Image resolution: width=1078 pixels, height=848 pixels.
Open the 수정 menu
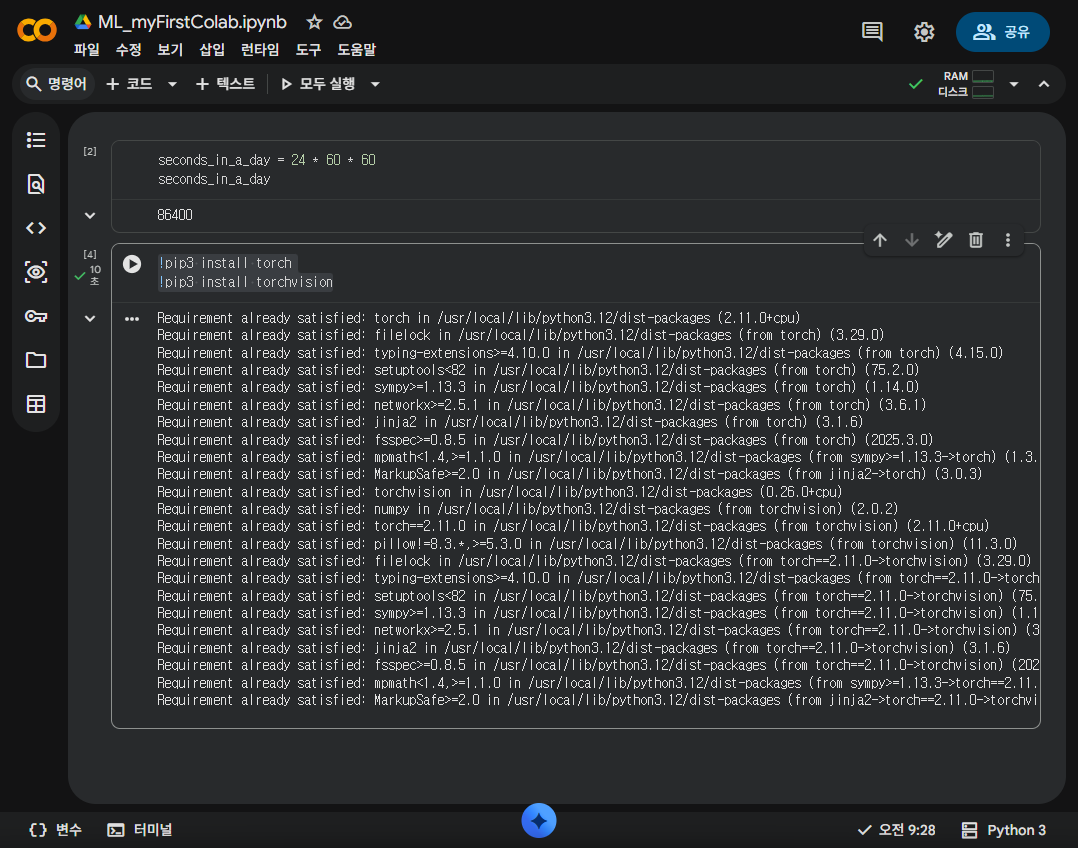(x=129, y=50)
